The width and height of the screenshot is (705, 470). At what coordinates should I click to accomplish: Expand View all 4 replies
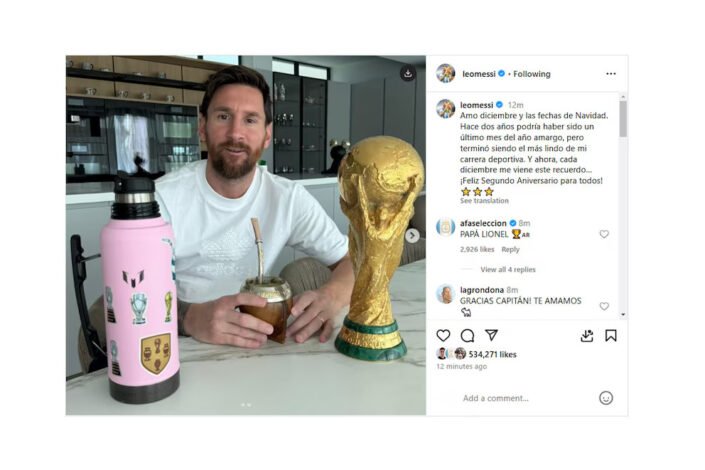click(508, 269)
